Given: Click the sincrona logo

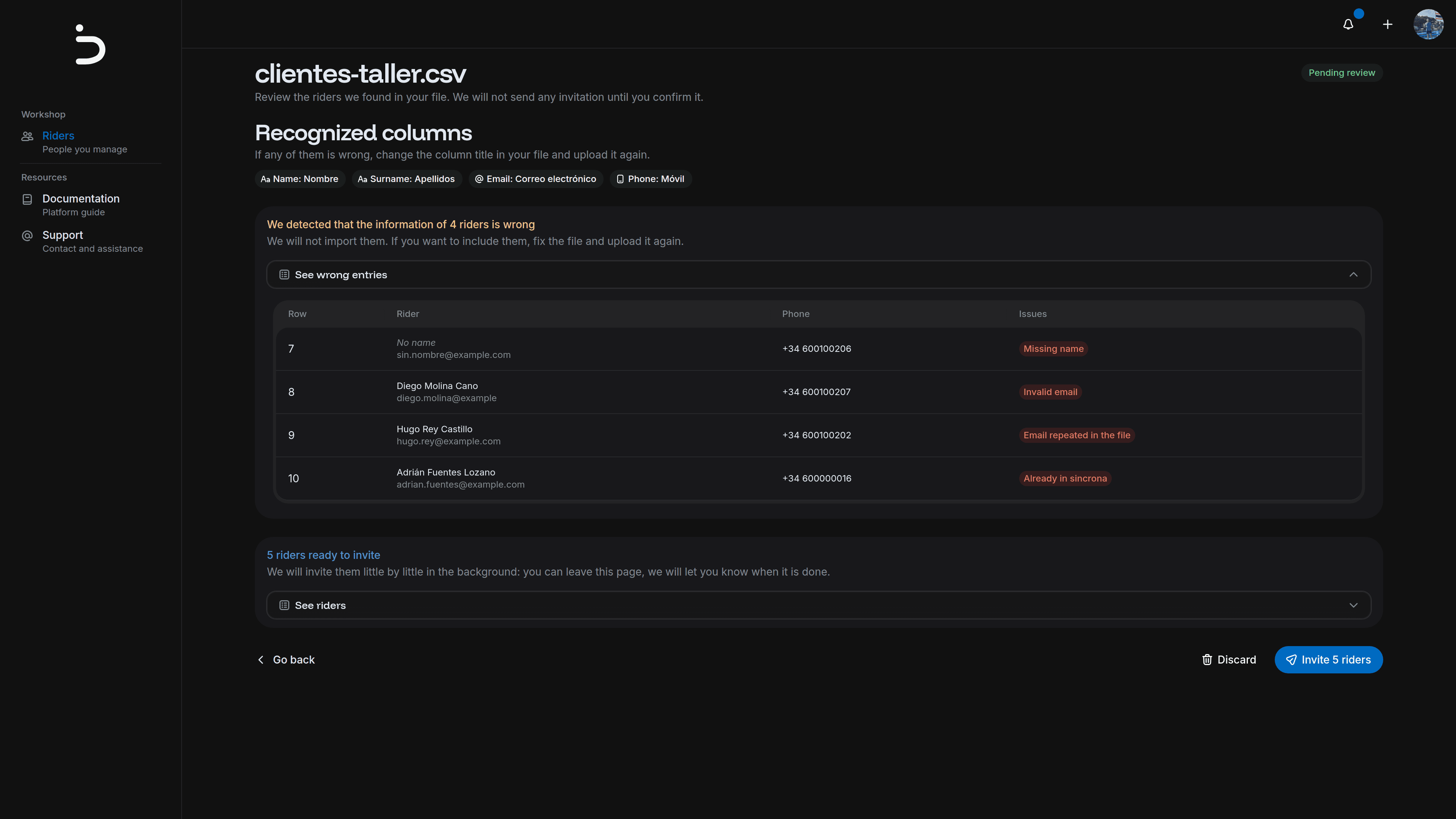Looking at the screenshot, I should pos(91,45).
